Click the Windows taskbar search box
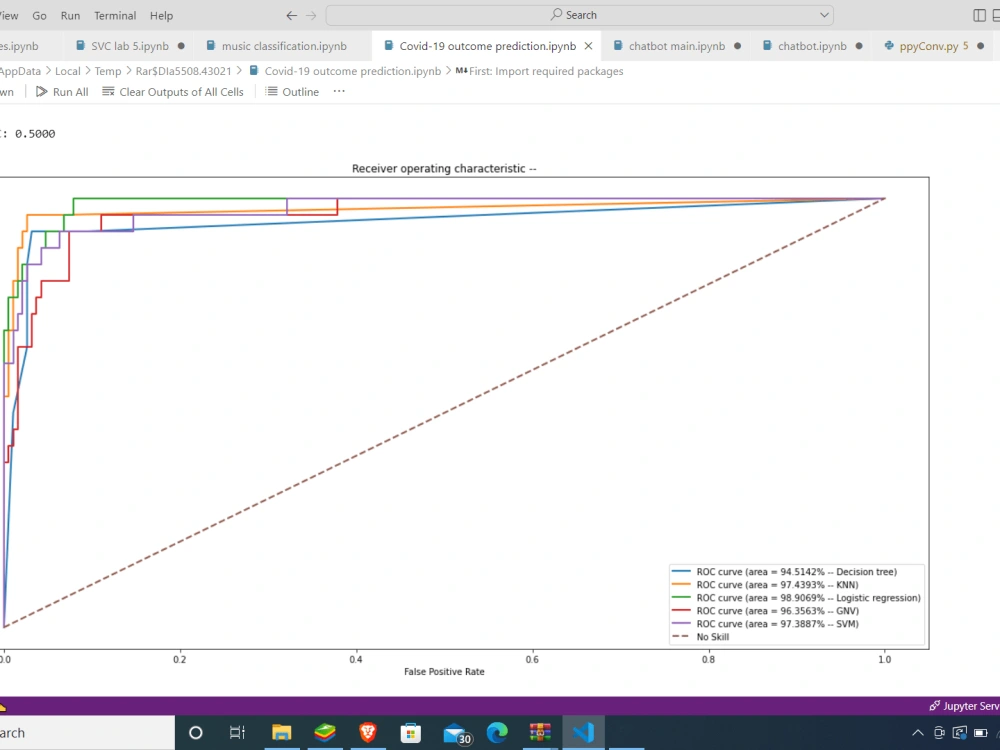 [x=87, y=733]
